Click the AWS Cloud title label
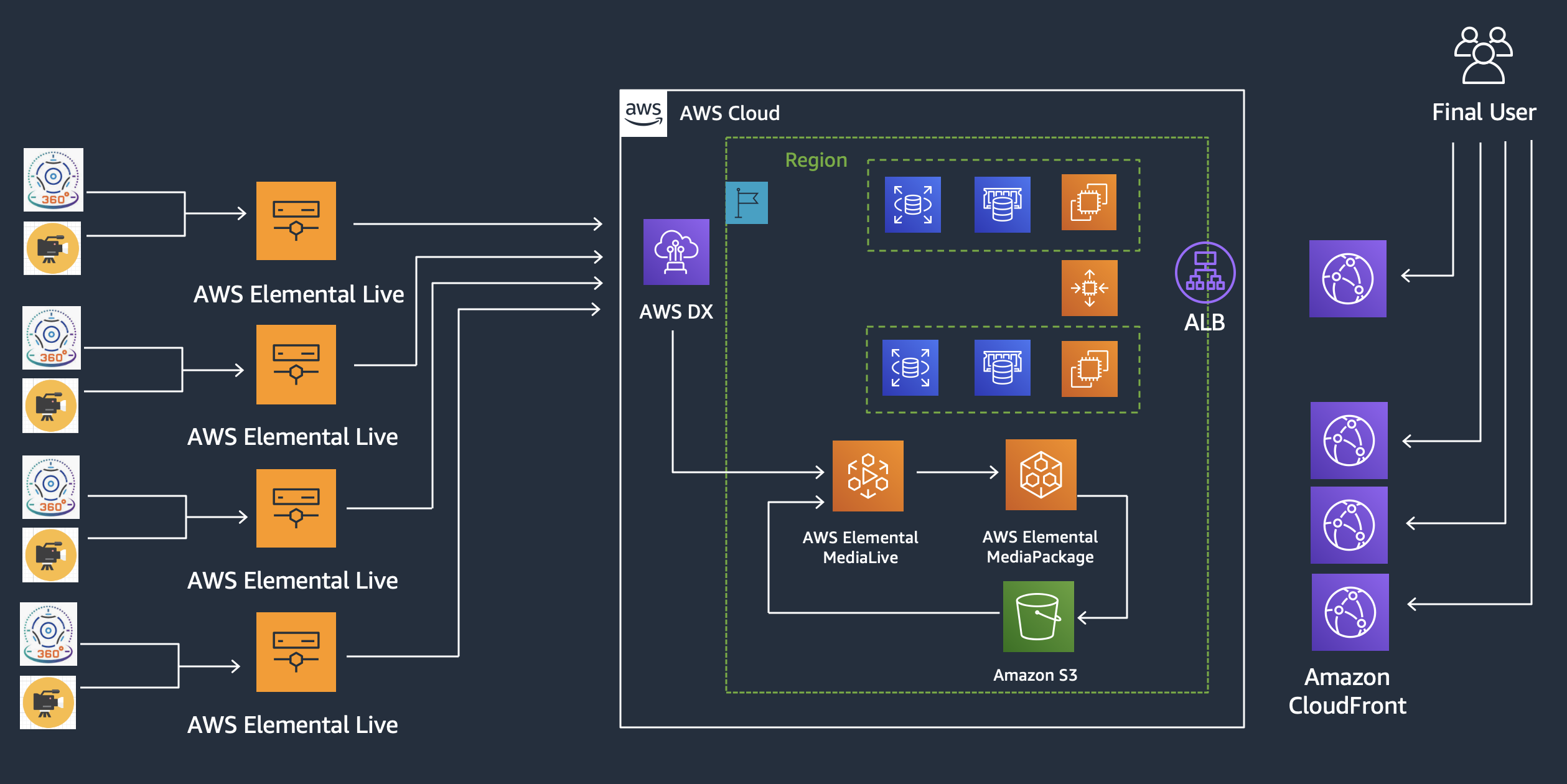The height and width of the screenshot is (784, 1567). click(729, 113)
